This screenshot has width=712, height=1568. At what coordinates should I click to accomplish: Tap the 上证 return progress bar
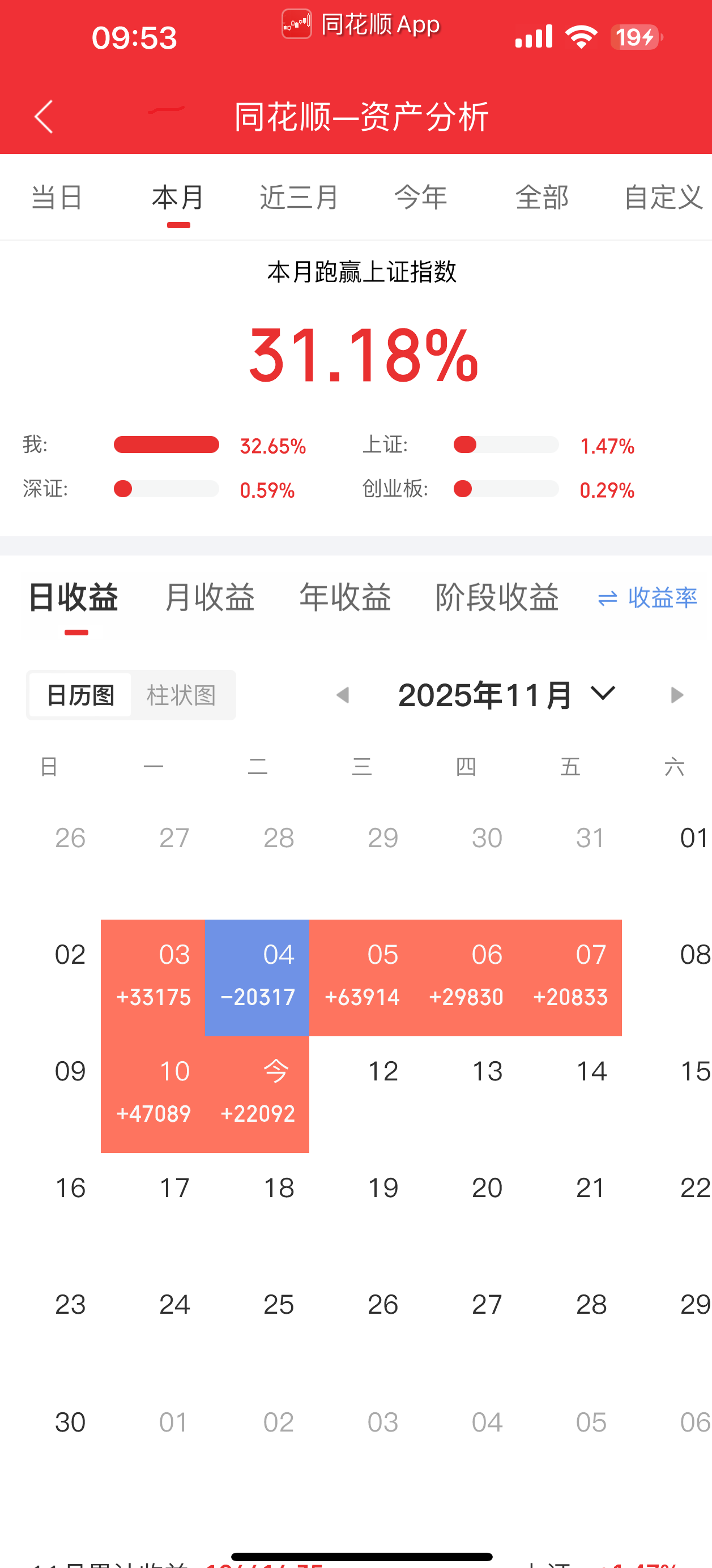click(506, 445)
